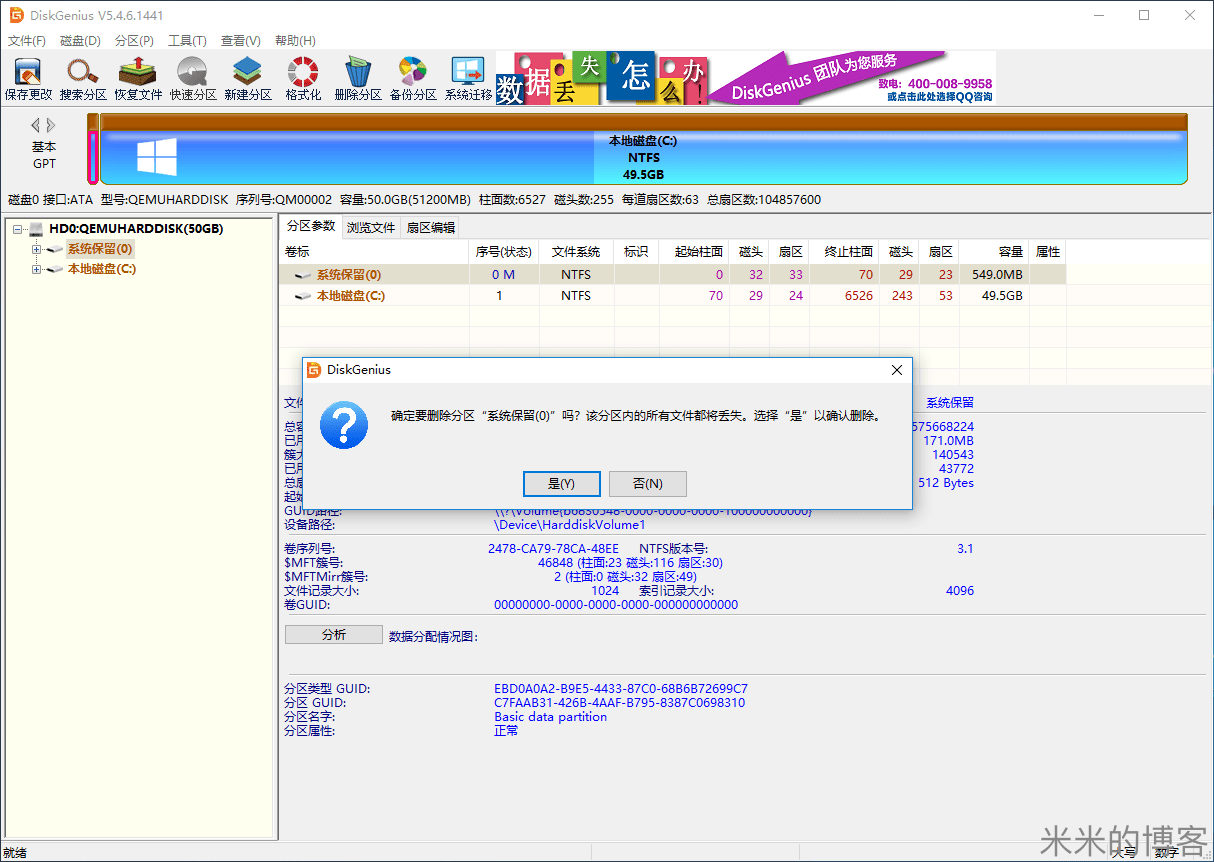Image resolution: width=1214 pixels, height=862 pixels.
Task: Switch to the 扇区编辑 tab
Action: (432, 227)
